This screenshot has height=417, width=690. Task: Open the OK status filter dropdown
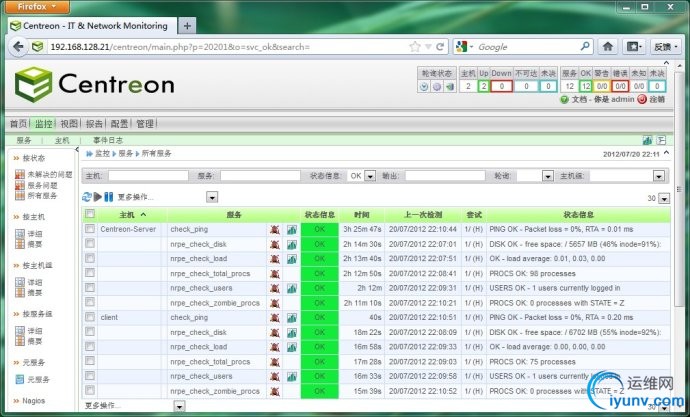tap(370, 176)
